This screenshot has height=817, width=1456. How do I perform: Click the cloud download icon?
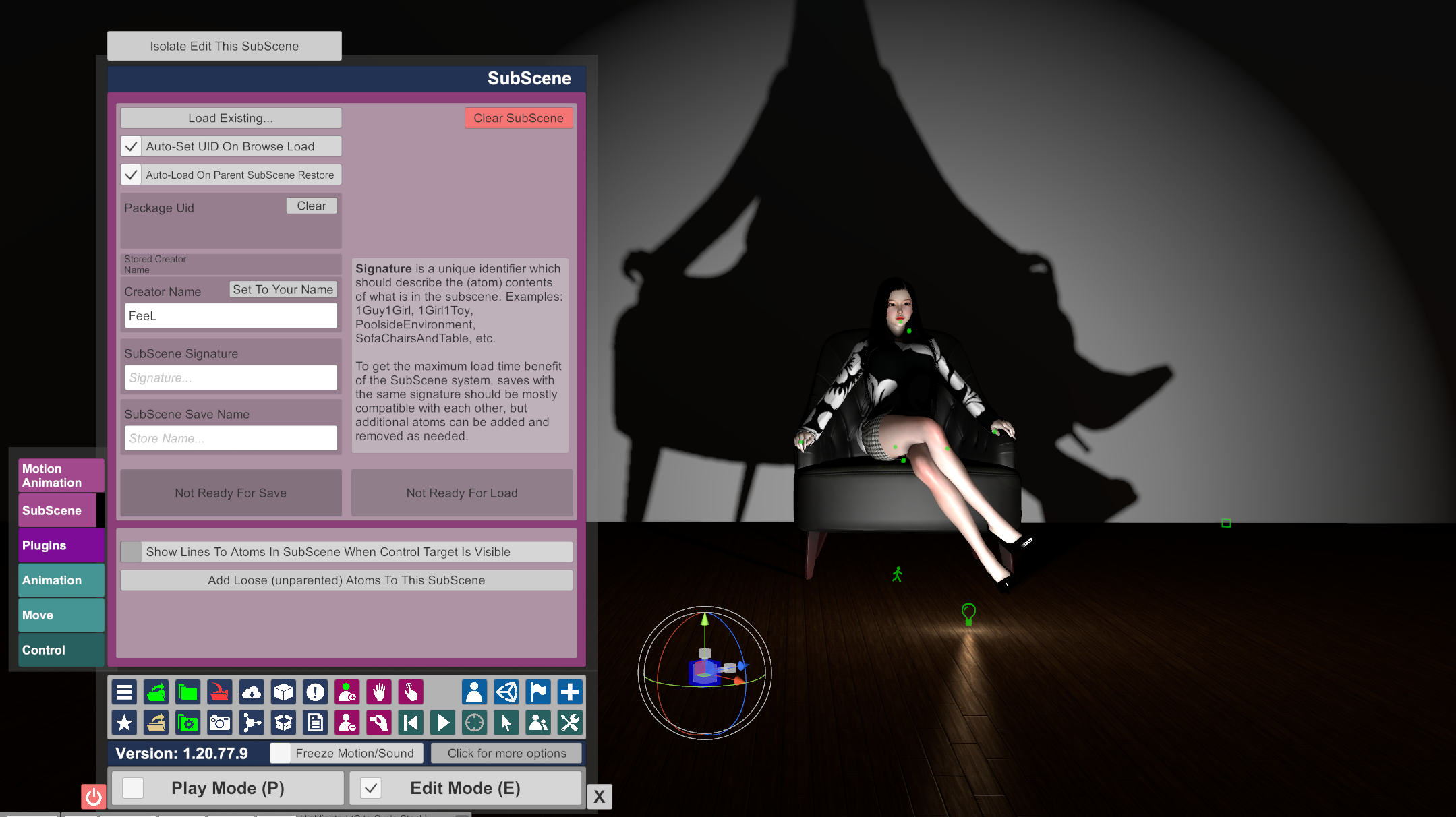click(x=252, y=692)
